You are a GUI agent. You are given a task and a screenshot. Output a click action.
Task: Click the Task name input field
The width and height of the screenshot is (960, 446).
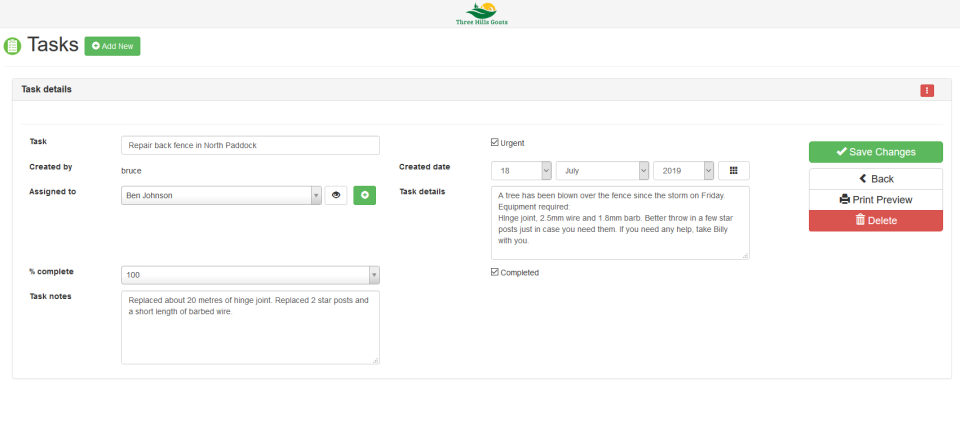[x=250, y=145]
